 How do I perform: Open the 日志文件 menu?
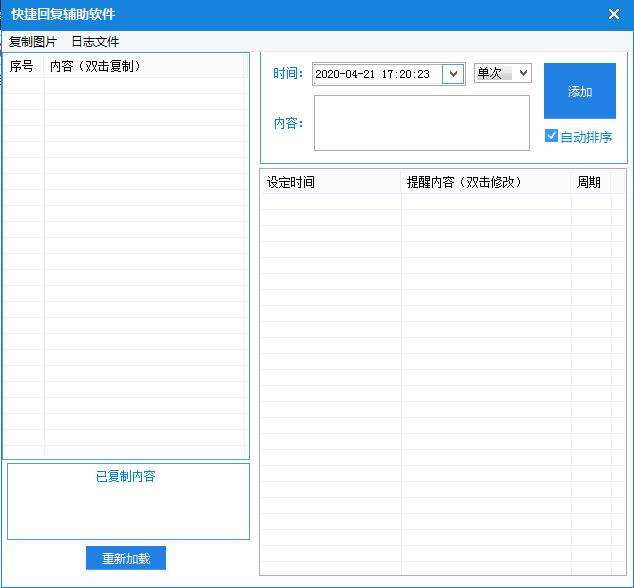point(95,42)
